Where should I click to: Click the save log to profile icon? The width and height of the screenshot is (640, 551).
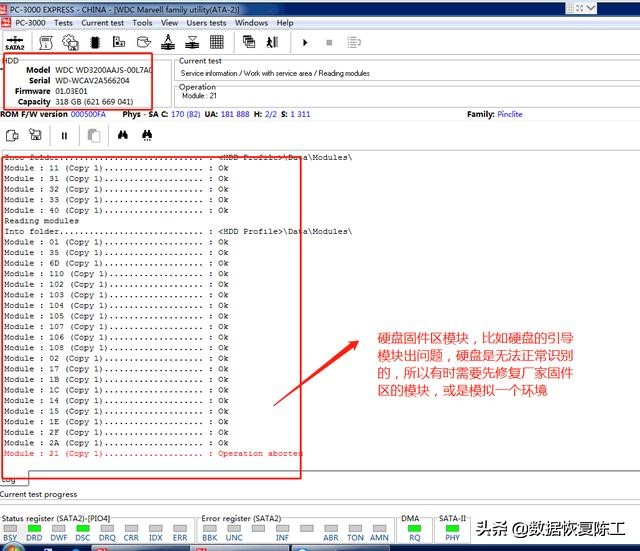36,135
